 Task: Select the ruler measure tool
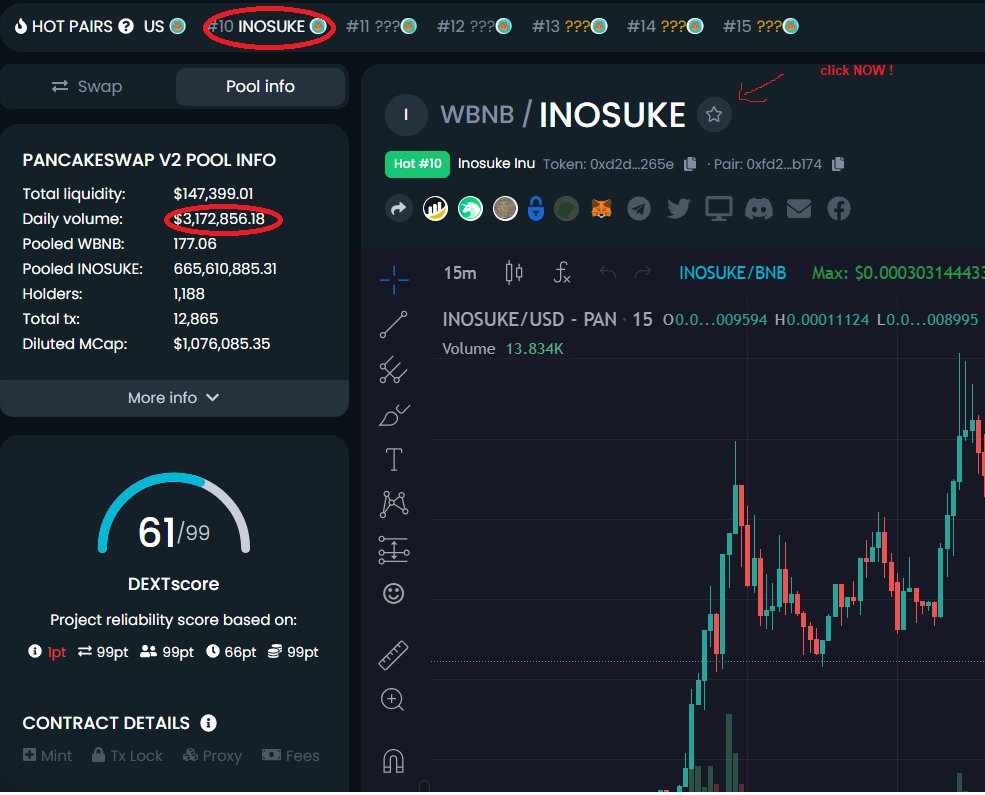394,655
